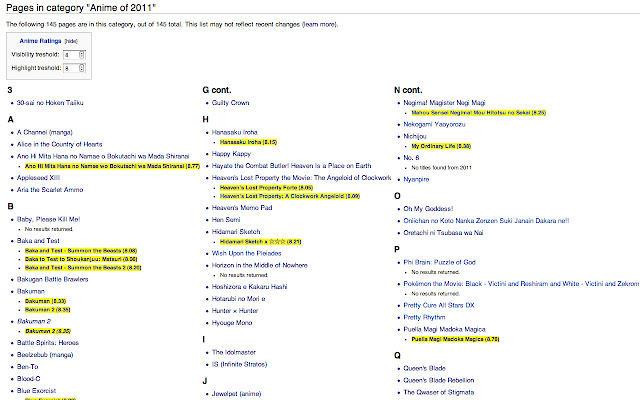Open The Idolmaster page link

[233, 352]
